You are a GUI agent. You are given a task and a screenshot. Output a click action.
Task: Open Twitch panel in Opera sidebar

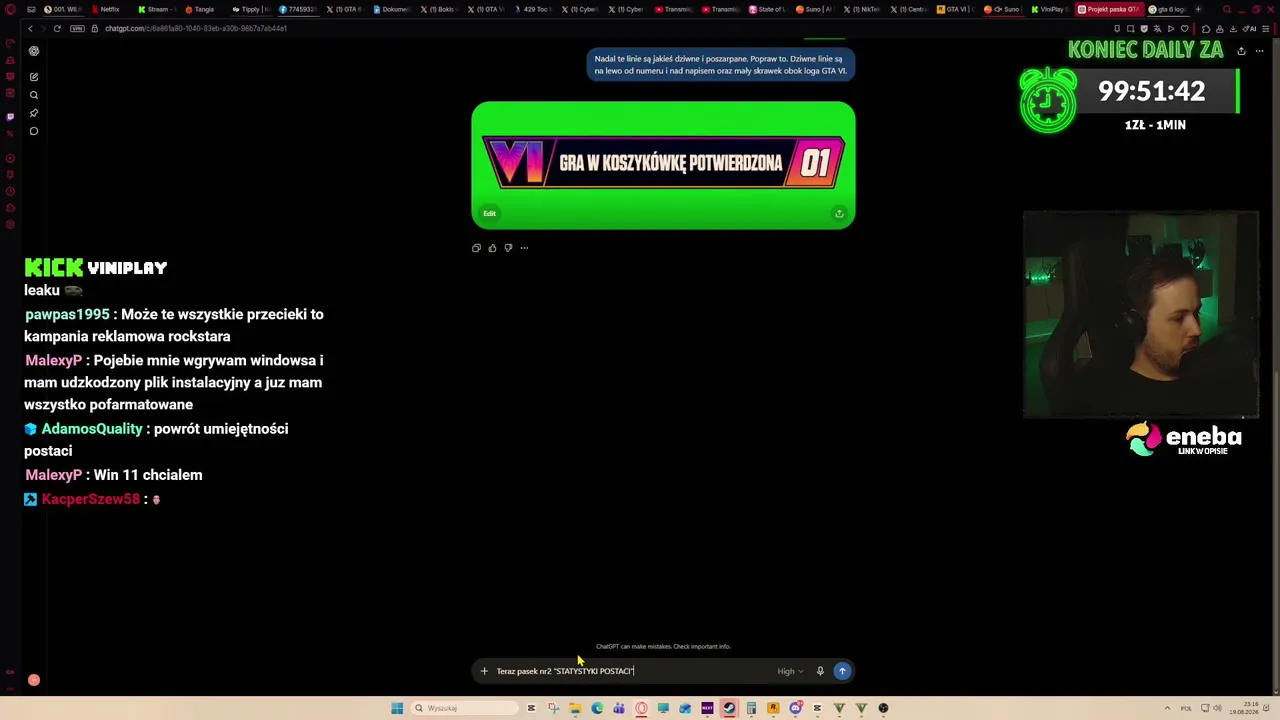[10, 116]
